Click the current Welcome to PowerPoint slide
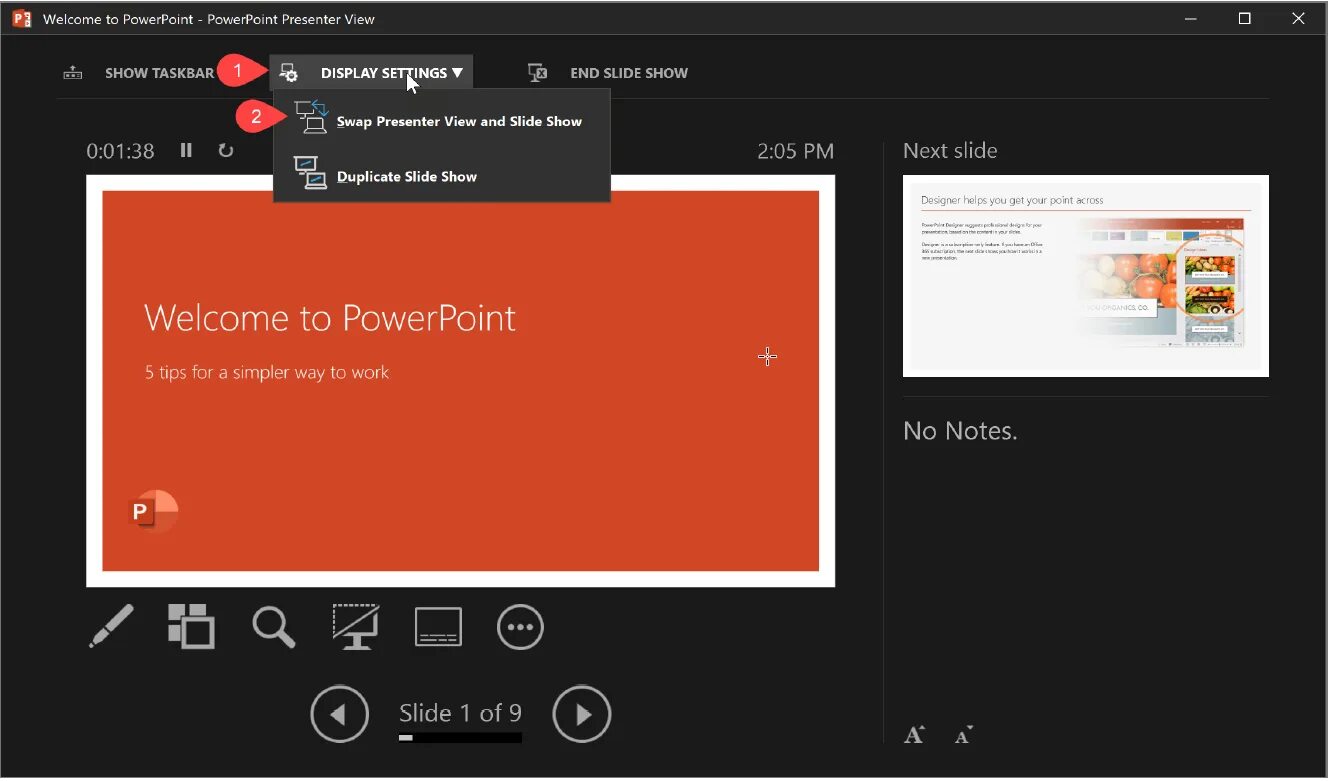This screenshot has height=781, width=1329. coord(460,381)
